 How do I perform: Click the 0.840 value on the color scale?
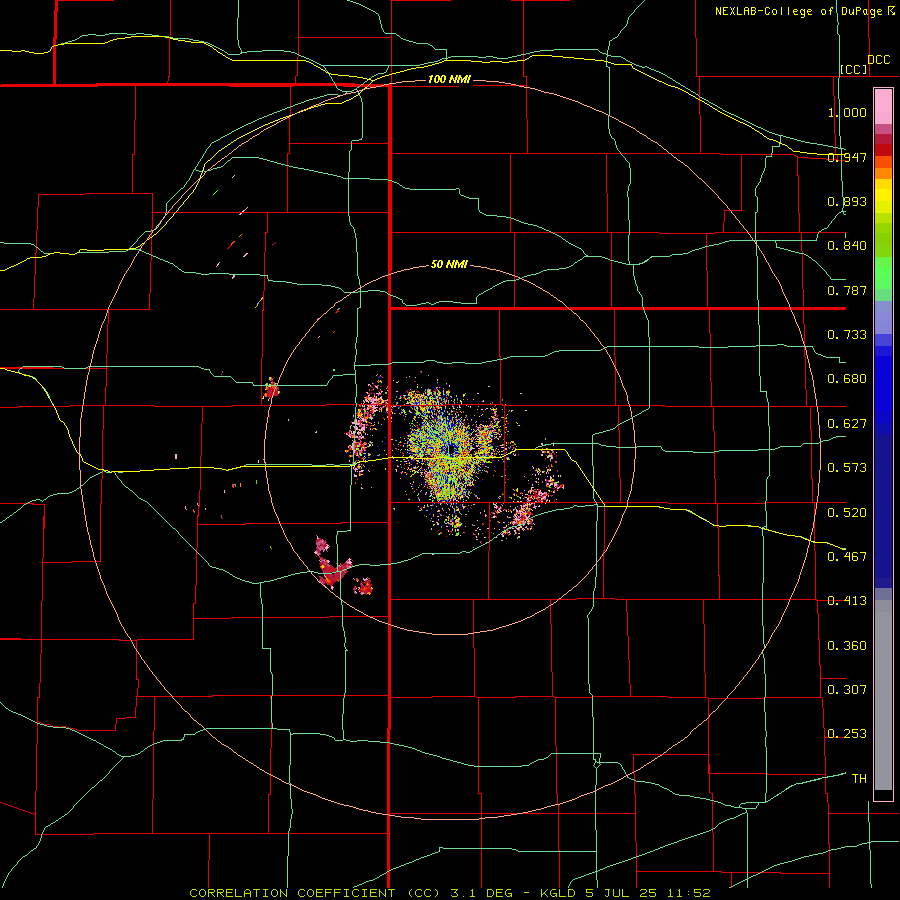(x=847, y=246)
